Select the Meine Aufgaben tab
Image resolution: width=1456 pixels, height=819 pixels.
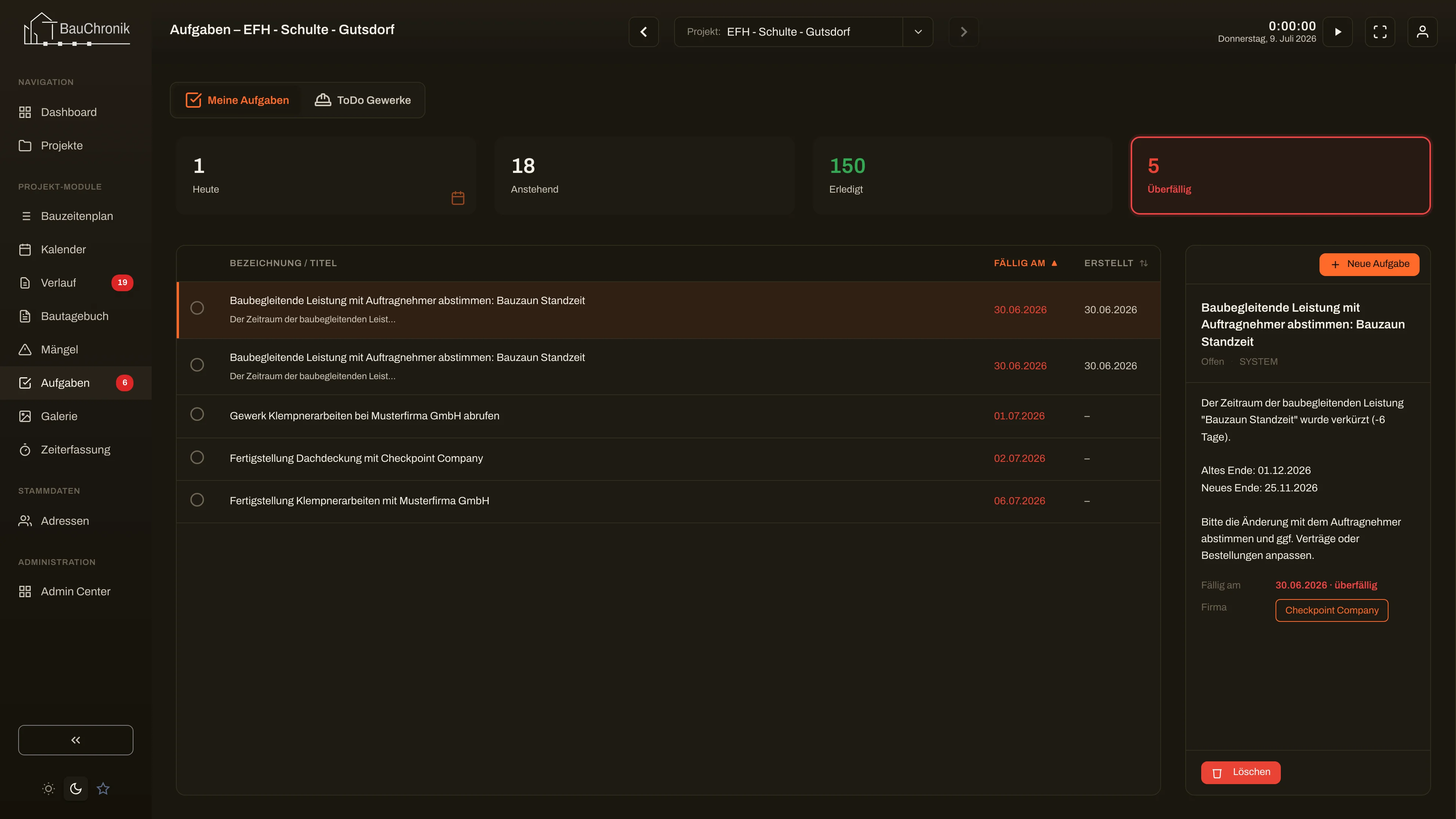pyautogui.click(x=237, y=100)
